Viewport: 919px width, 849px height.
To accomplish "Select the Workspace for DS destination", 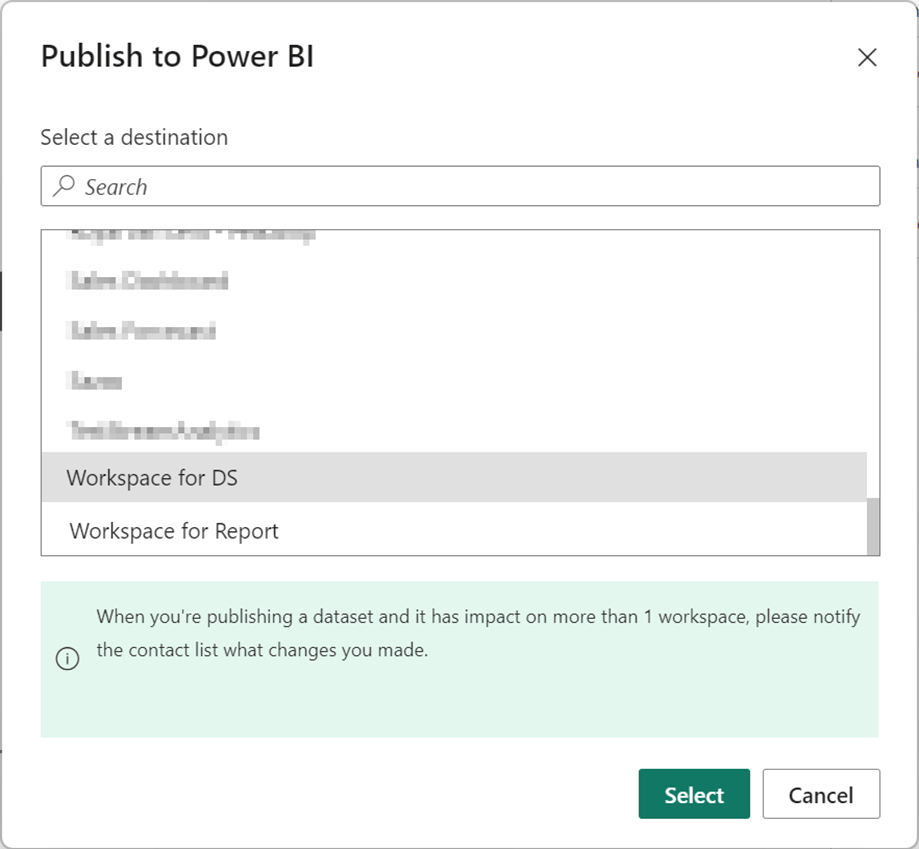I will click(152, 478).
